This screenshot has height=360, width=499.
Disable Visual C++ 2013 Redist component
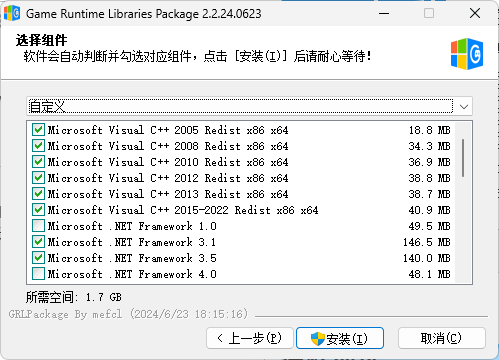[38, 194]
